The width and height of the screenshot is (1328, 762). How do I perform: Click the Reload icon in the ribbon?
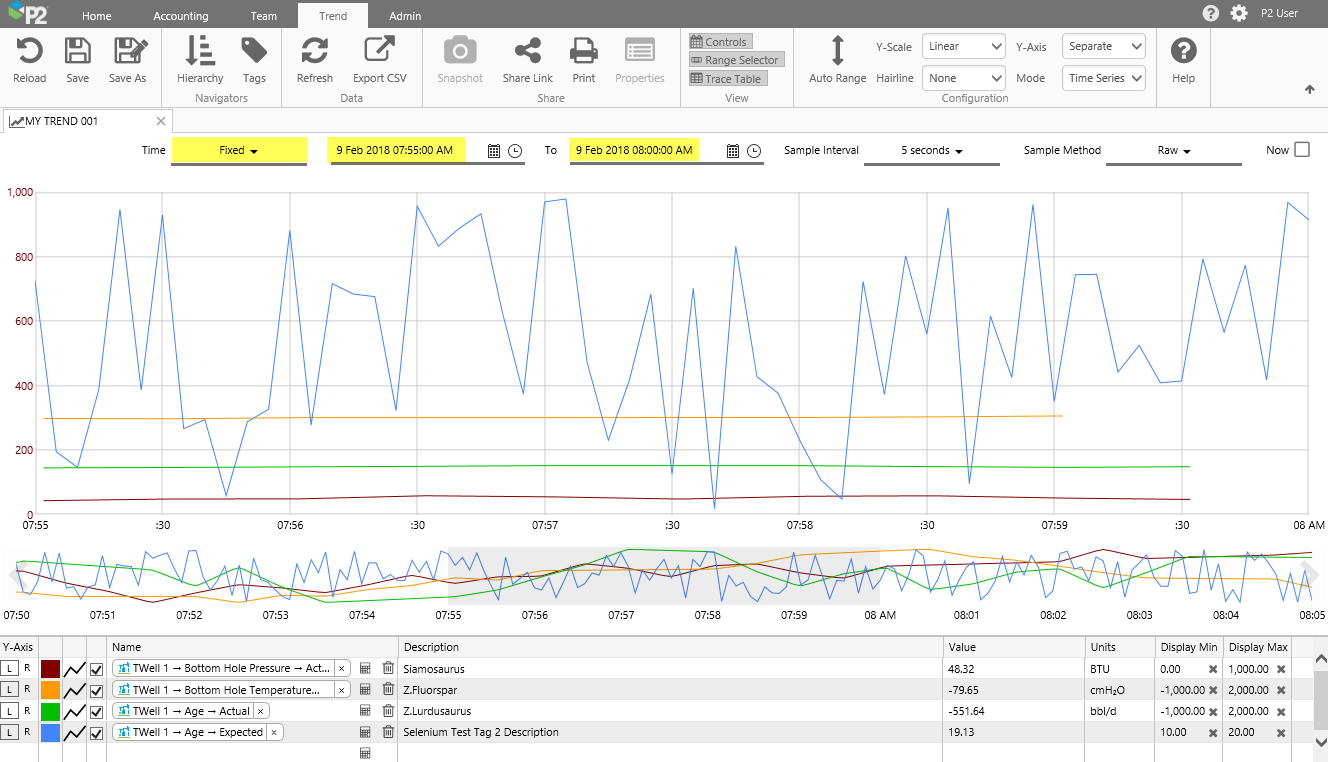pos(29,52)
